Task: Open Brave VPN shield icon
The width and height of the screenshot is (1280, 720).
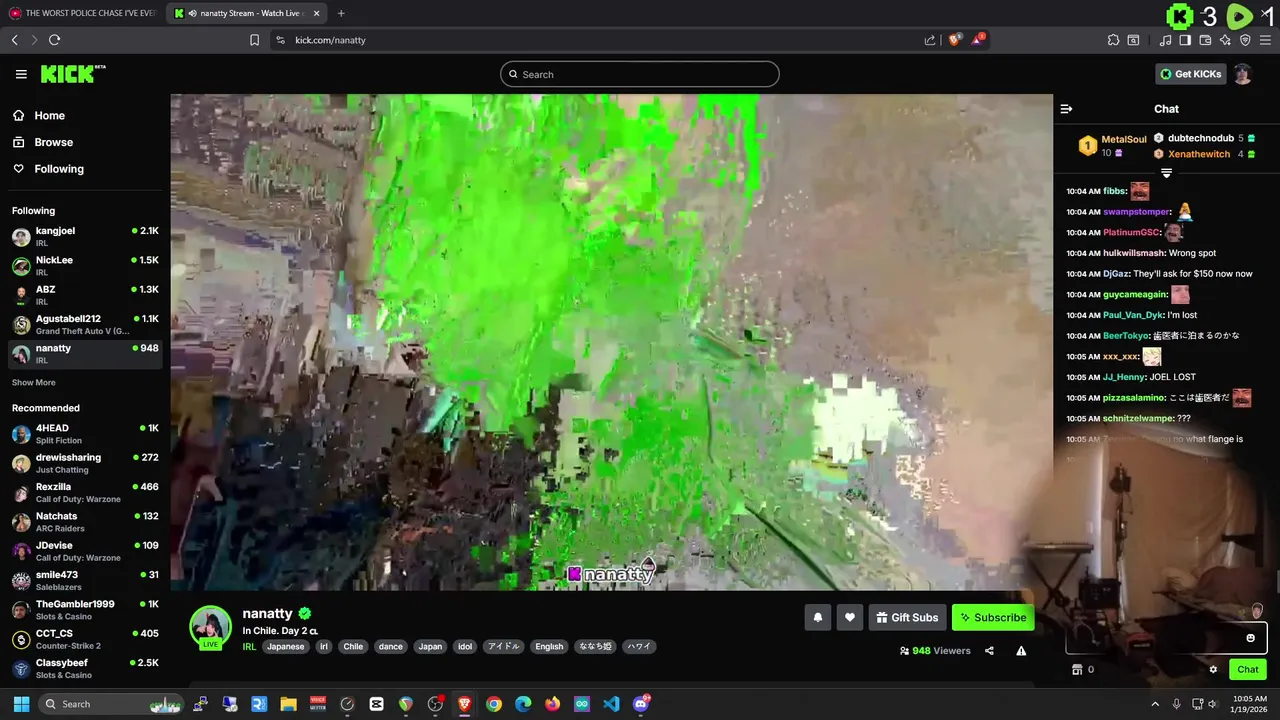Action: [x=1245, y=40]
